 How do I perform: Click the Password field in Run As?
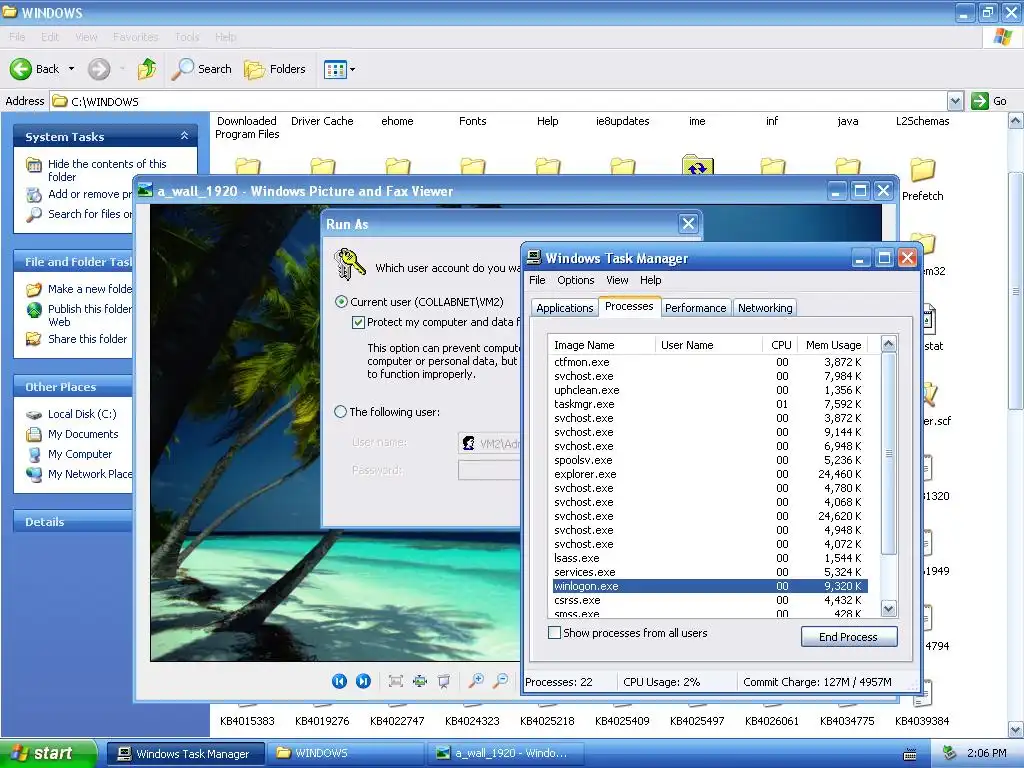[489, 470]
